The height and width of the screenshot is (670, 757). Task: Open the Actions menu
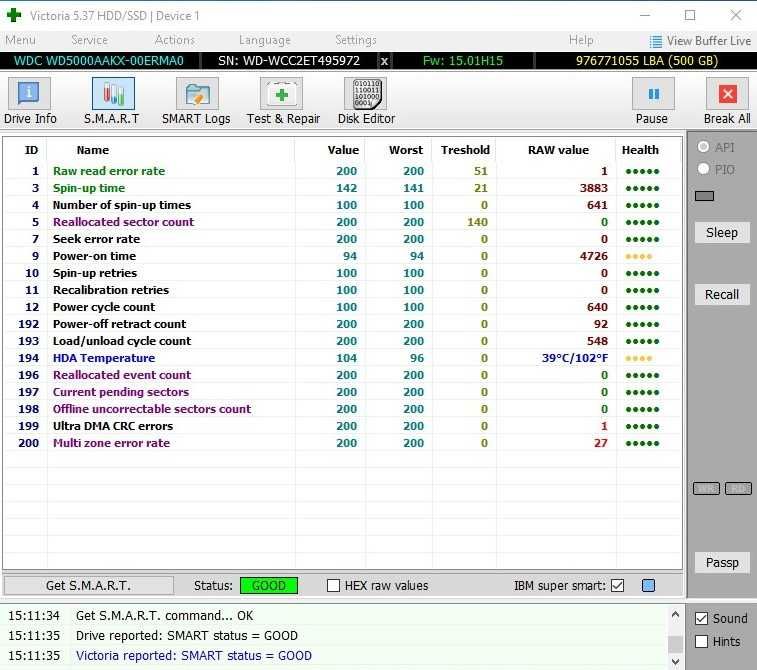pyautogui.click(x=175, y=40)
